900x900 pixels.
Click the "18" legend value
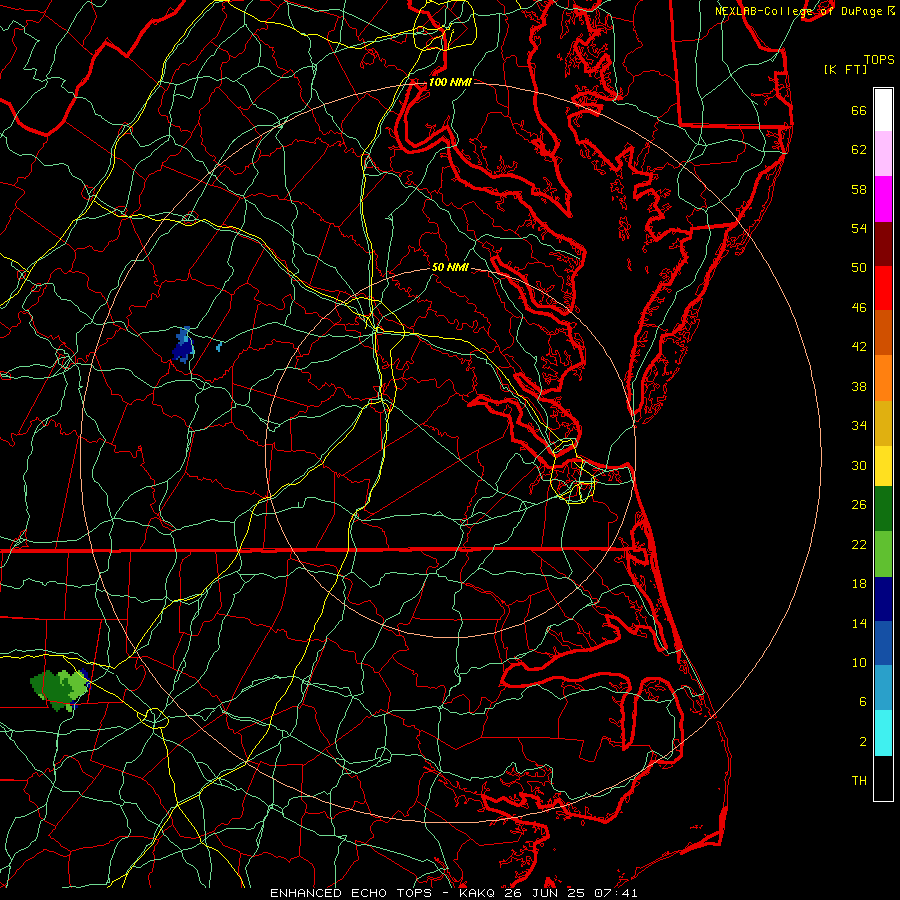coord(859,584)
